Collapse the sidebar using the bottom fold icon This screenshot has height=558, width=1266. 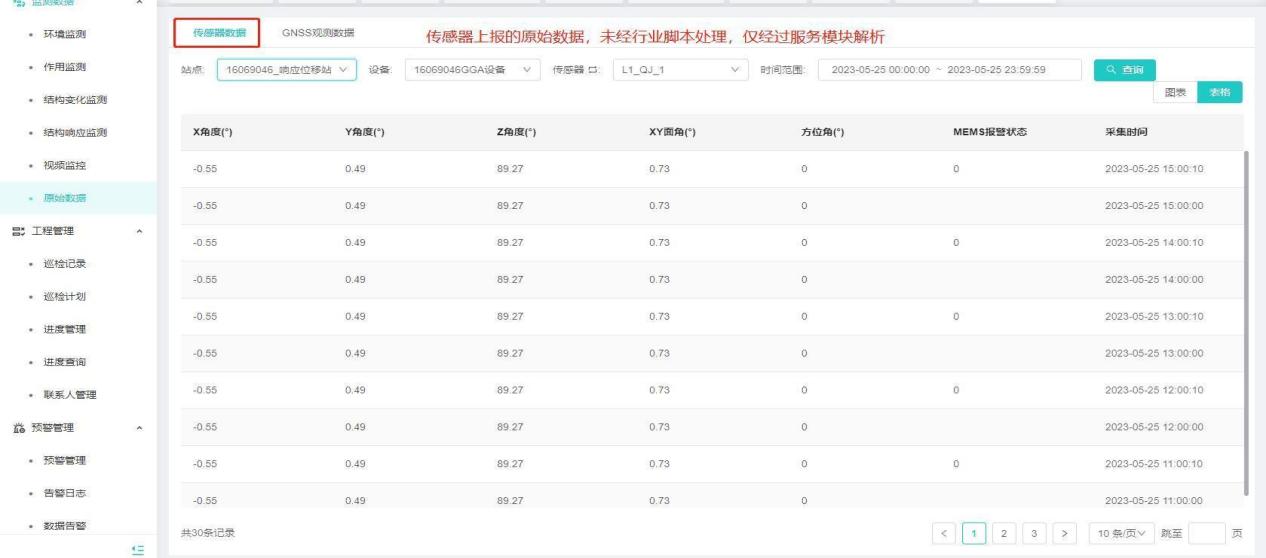138,549
